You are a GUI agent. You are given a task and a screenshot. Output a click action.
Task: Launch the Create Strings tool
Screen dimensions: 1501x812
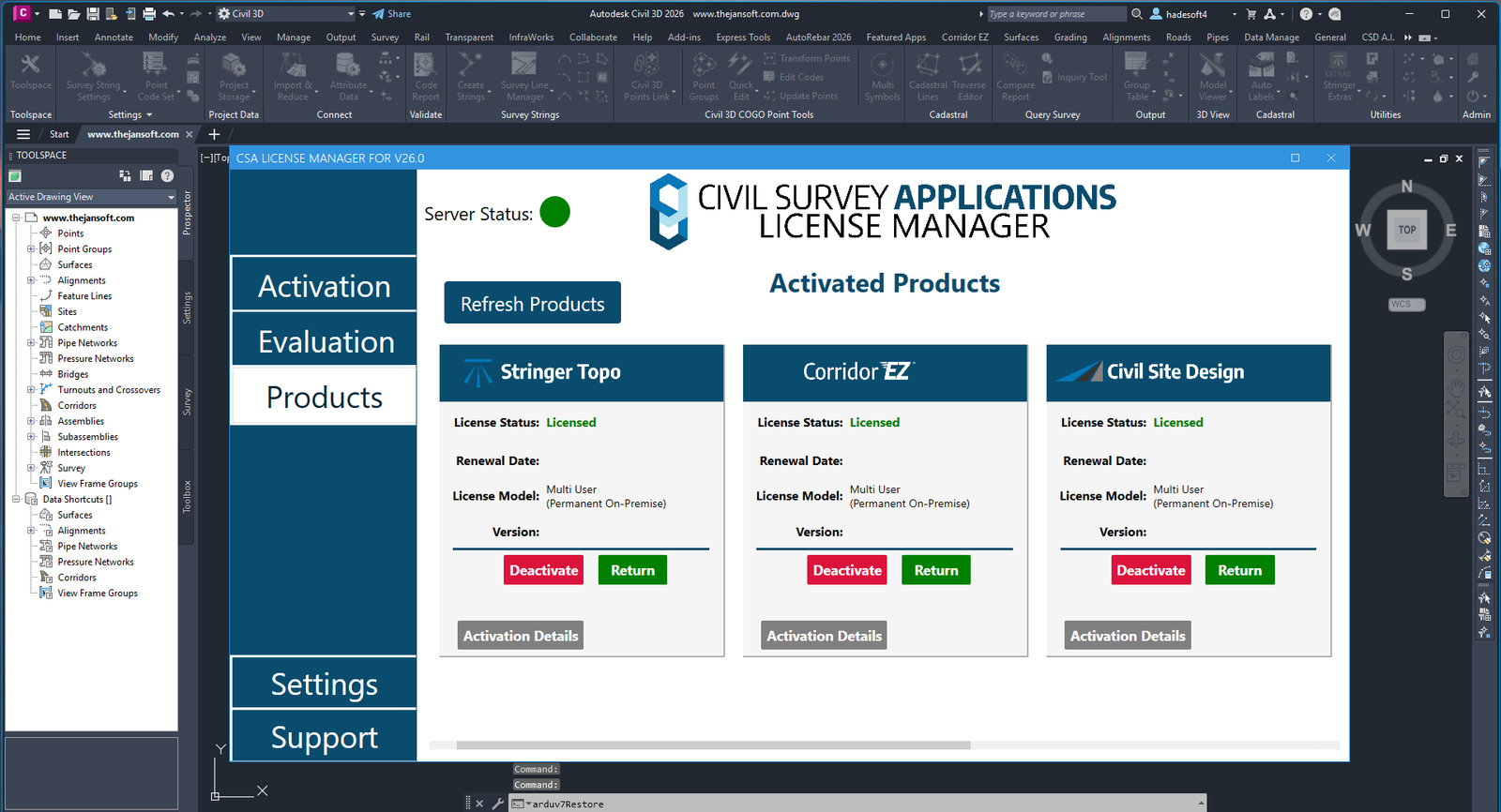(x=471, y=77)
